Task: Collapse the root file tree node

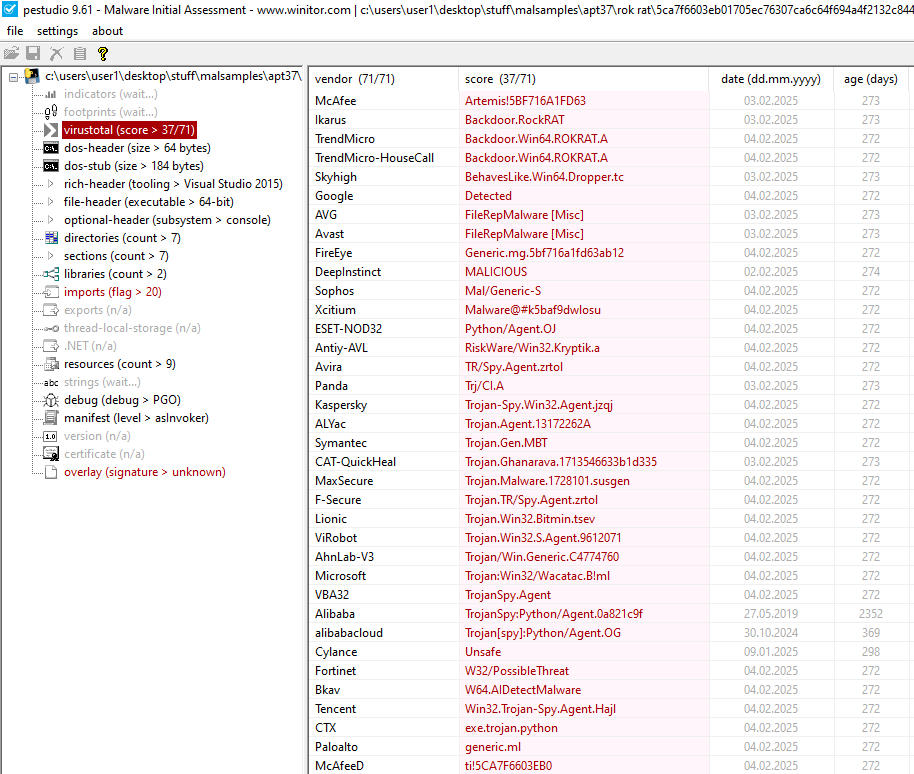Action: pos(13,76)
